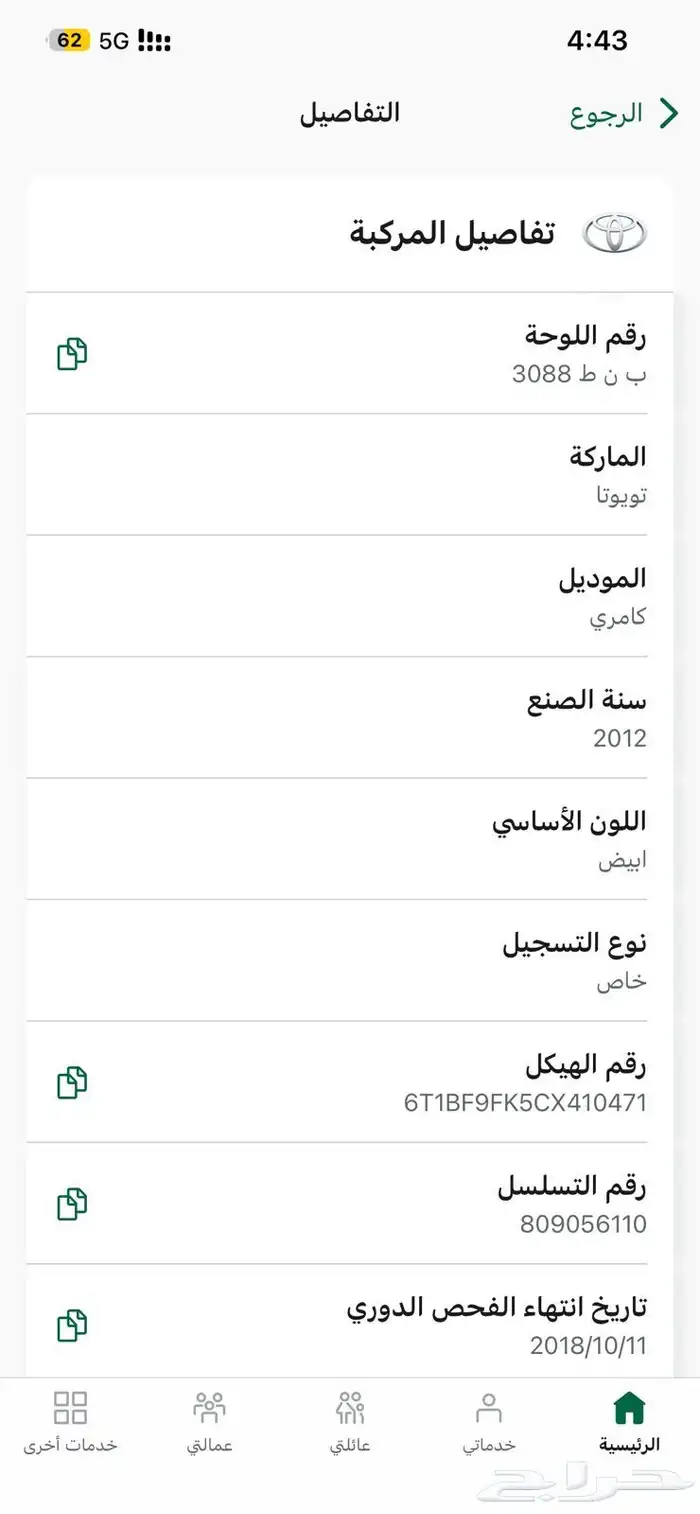Tap the التفاصيل page title

(350, 113)
